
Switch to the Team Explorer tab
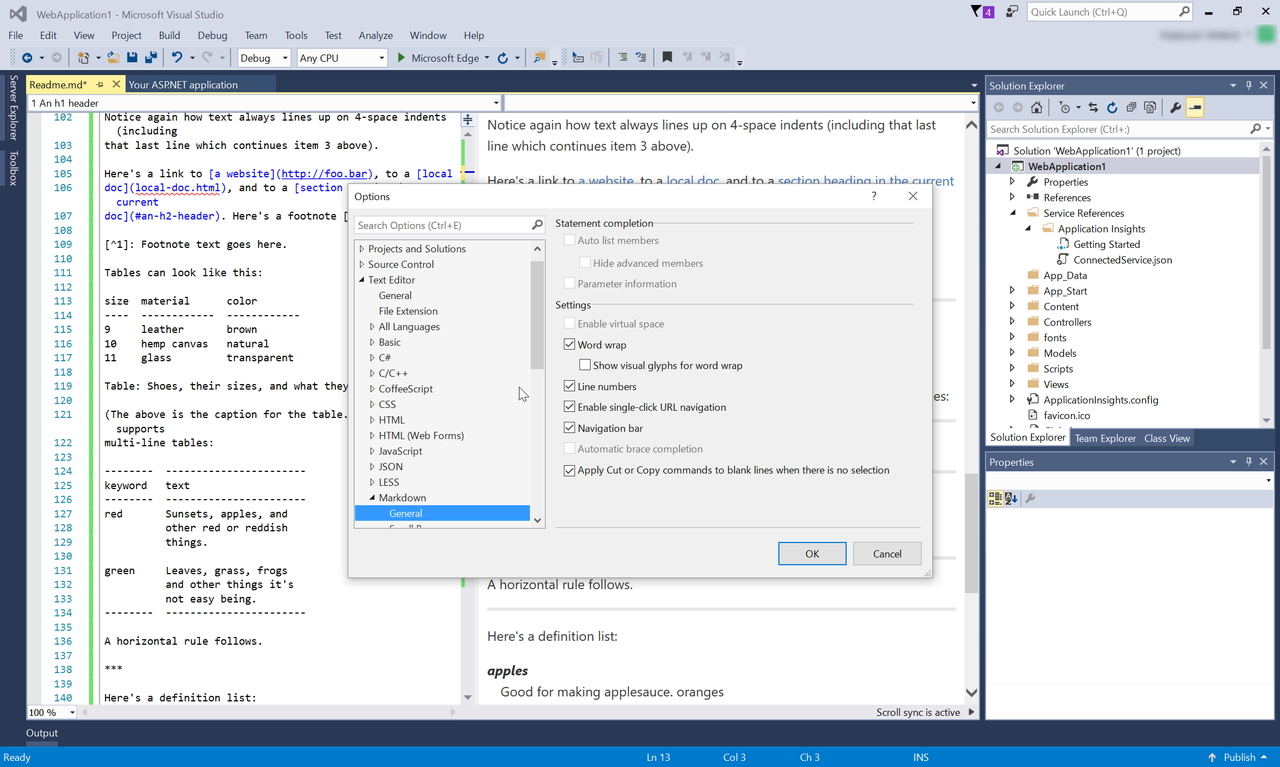[x=1105, y=438]
